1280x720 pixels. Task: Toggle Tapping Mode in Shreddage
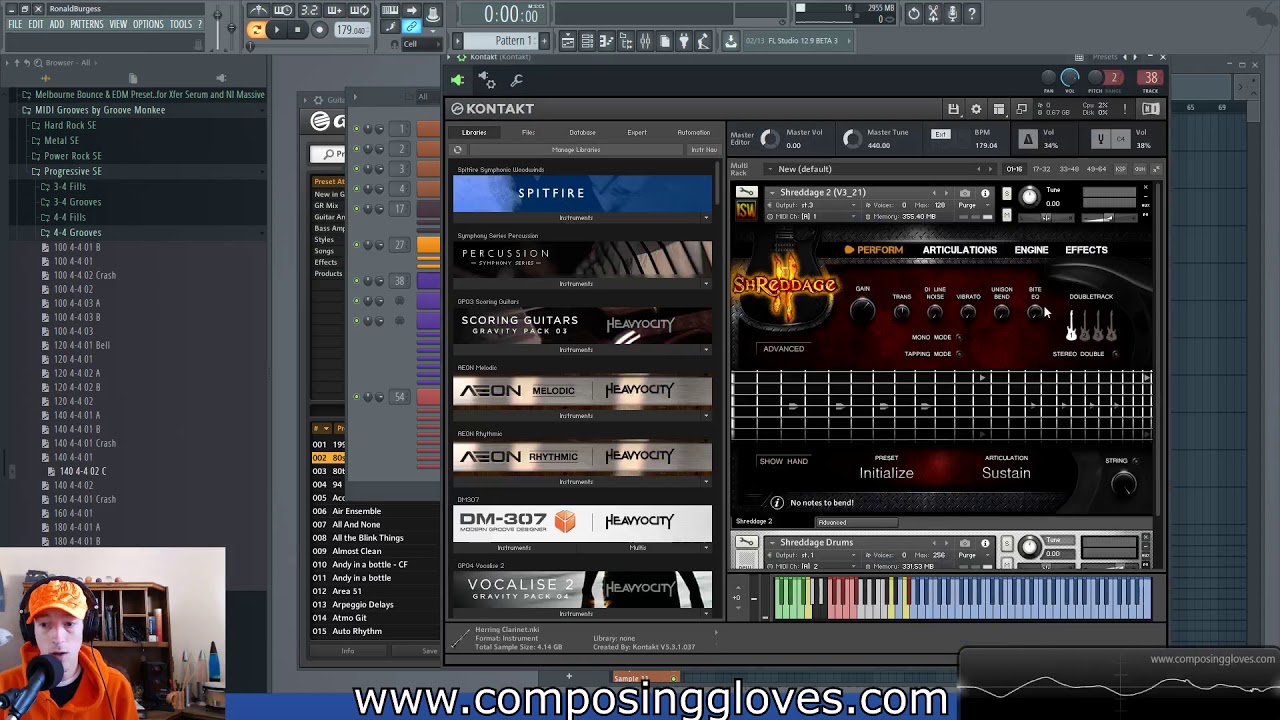958,353
